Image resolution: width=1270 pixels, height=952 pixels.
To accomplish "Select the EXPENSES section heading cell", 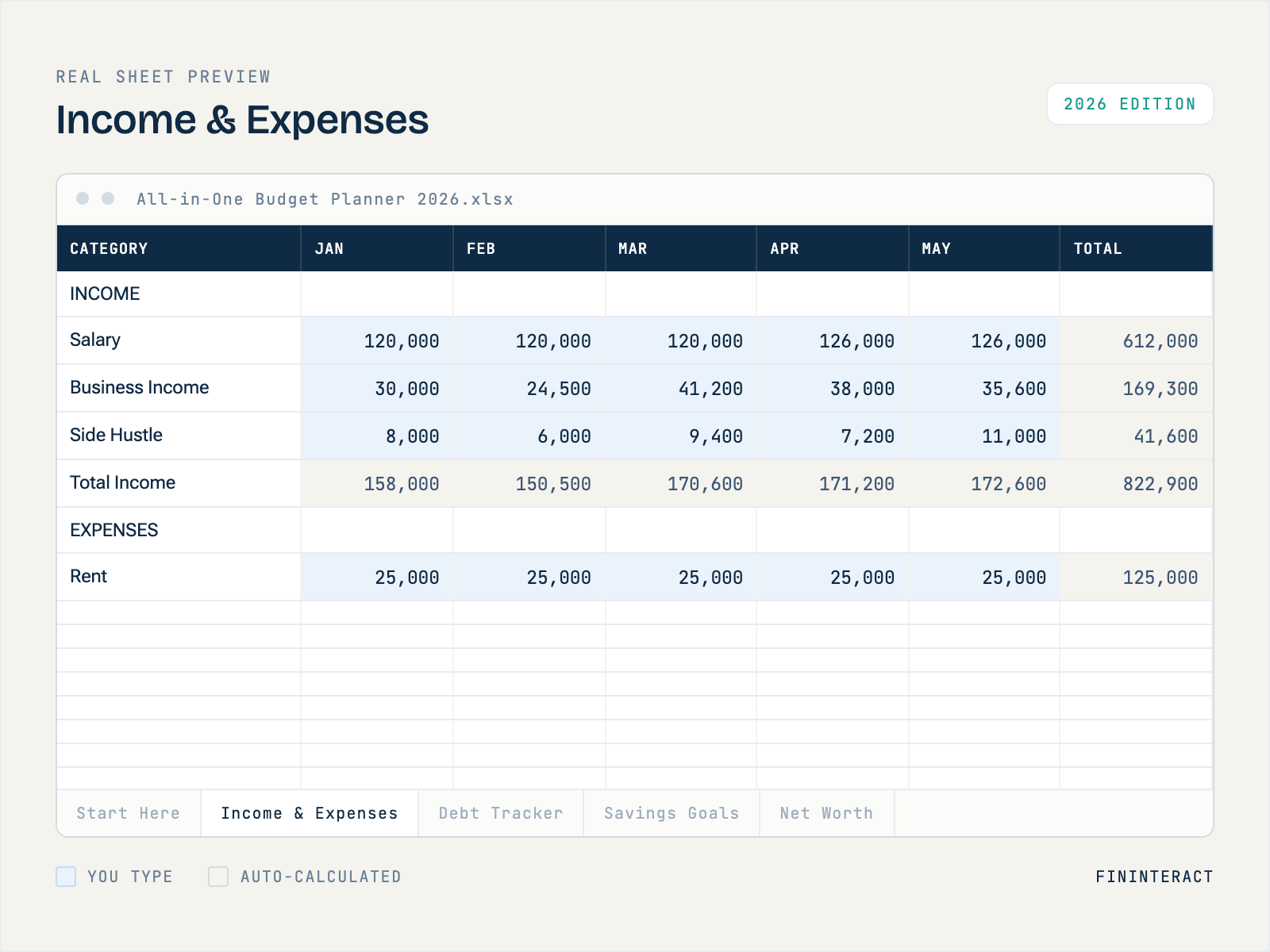I will tap(179, 530).
